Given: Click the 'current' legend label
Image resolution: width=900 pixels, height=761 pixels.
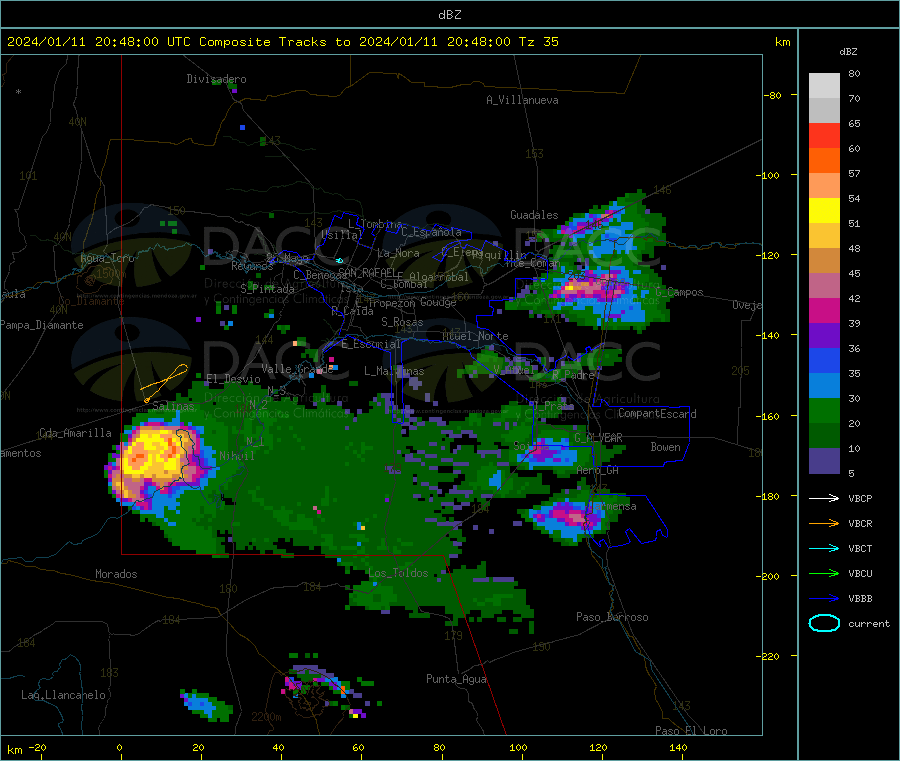Looking at the screenshot, I should point(868,623).
